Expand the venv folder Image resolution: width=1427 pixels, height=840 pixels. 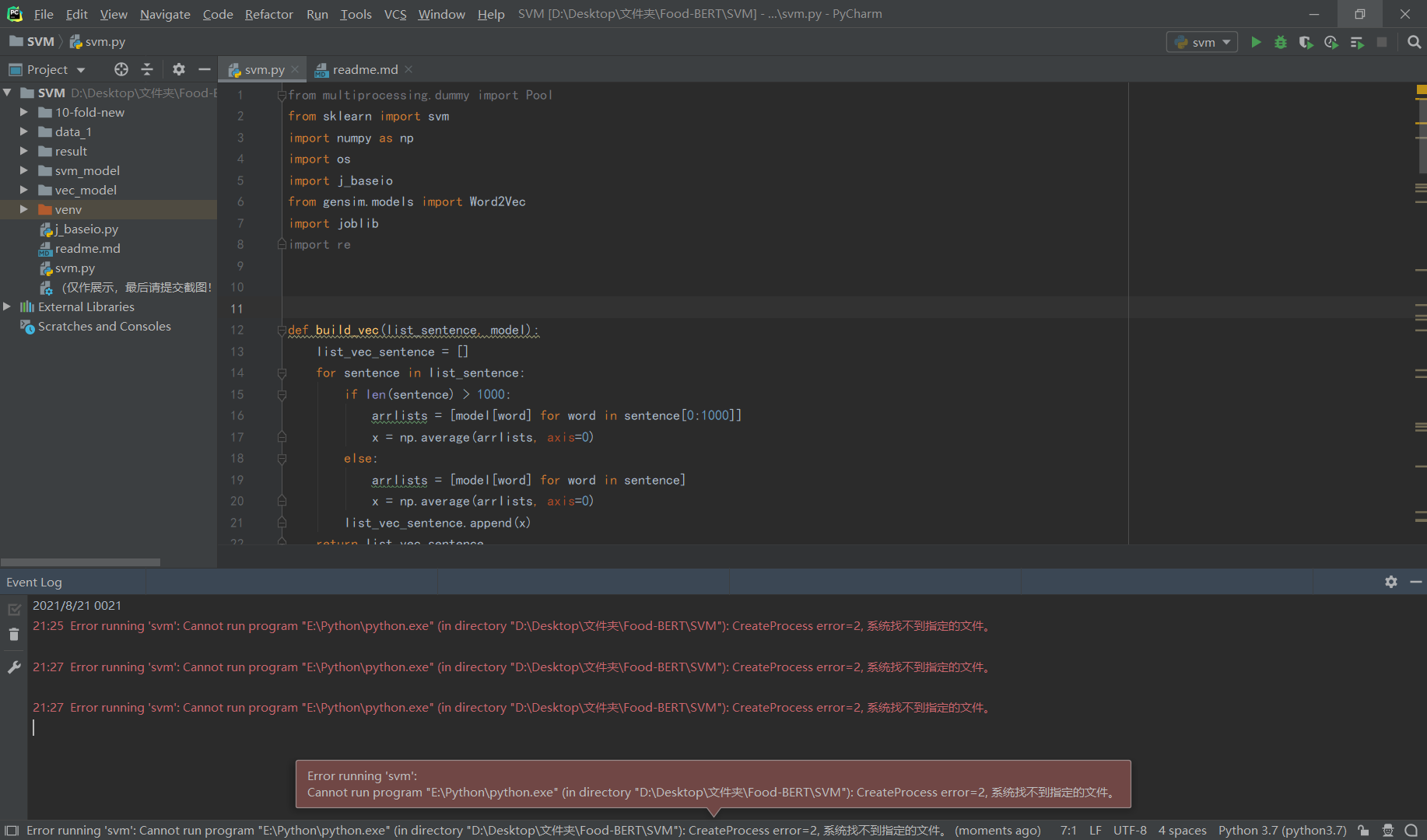point(23,209)
